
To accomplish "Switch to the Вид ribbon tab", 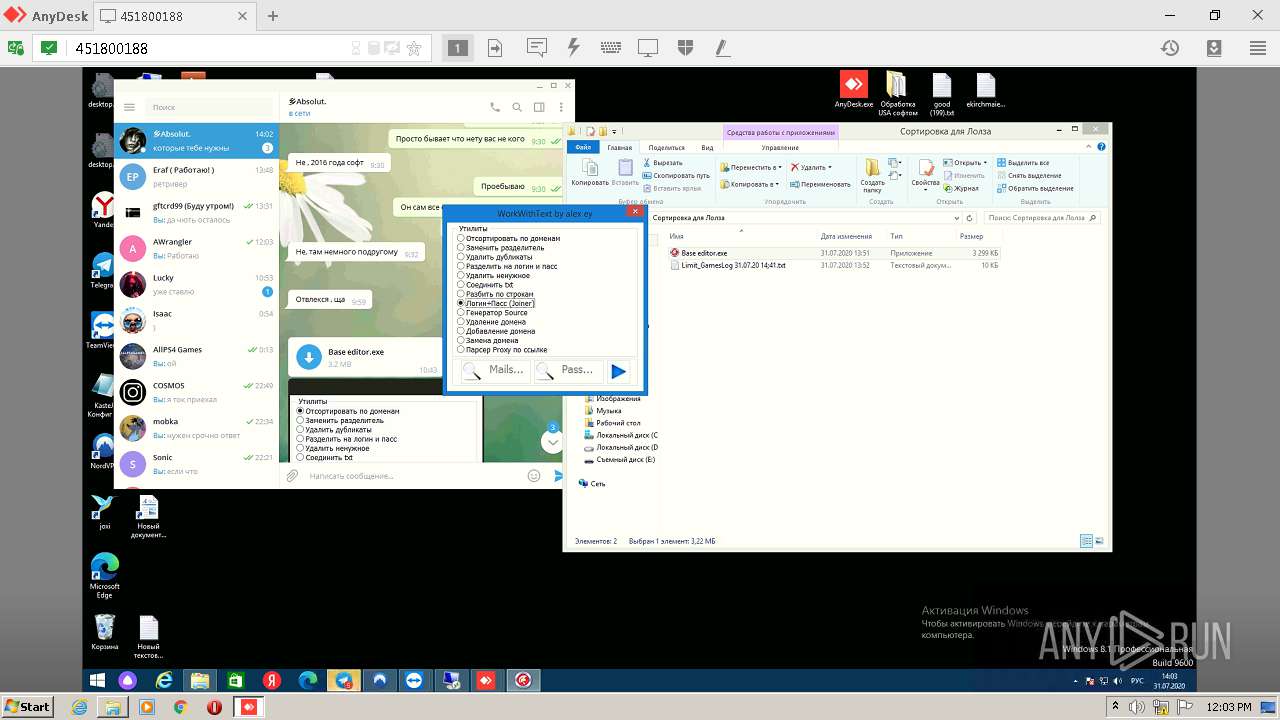I will [x=707, y=148].
